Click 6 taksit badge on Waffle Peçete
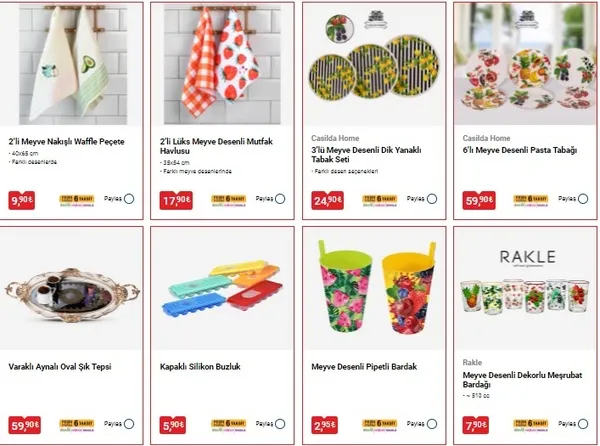The height and width of the screenshot is (446, 600). click(x=77, y=200)
